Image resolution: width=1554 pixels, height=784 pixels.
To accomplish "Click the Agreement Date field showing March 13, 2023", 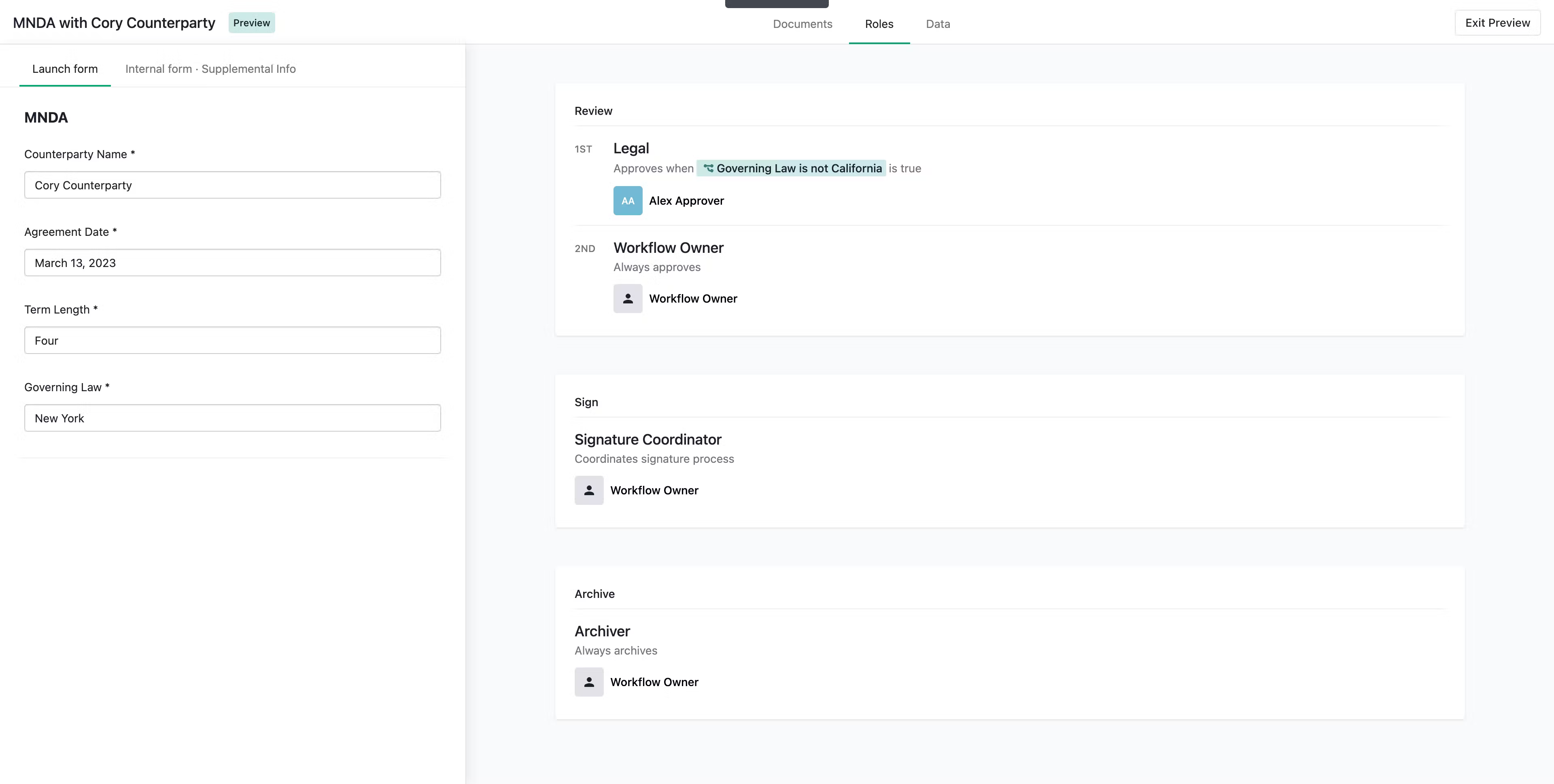I will point(232,263).
